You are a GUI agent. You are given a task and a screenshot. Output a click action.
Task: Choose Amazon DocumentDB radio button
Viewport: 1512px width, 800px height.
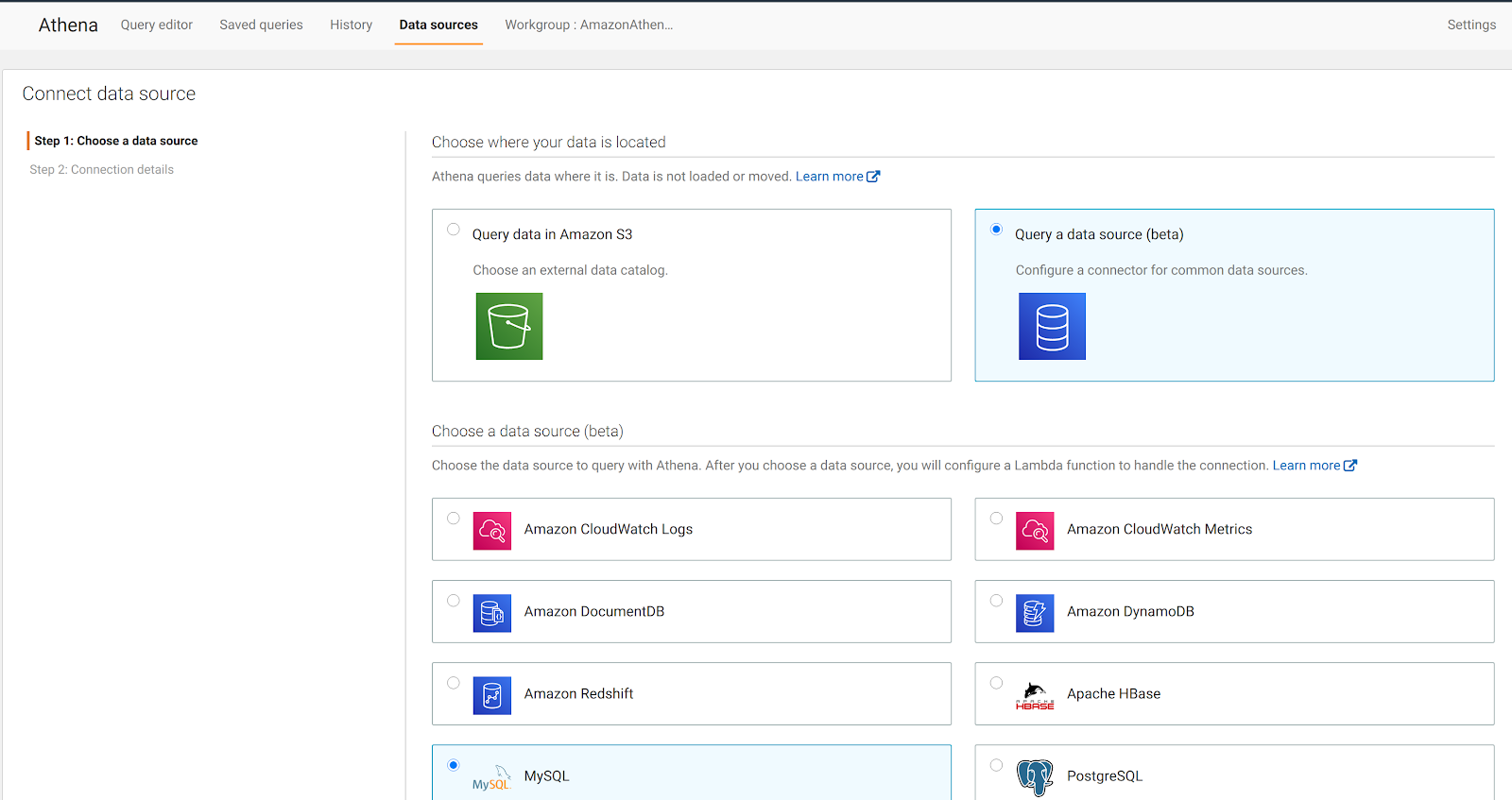point(454,601)
